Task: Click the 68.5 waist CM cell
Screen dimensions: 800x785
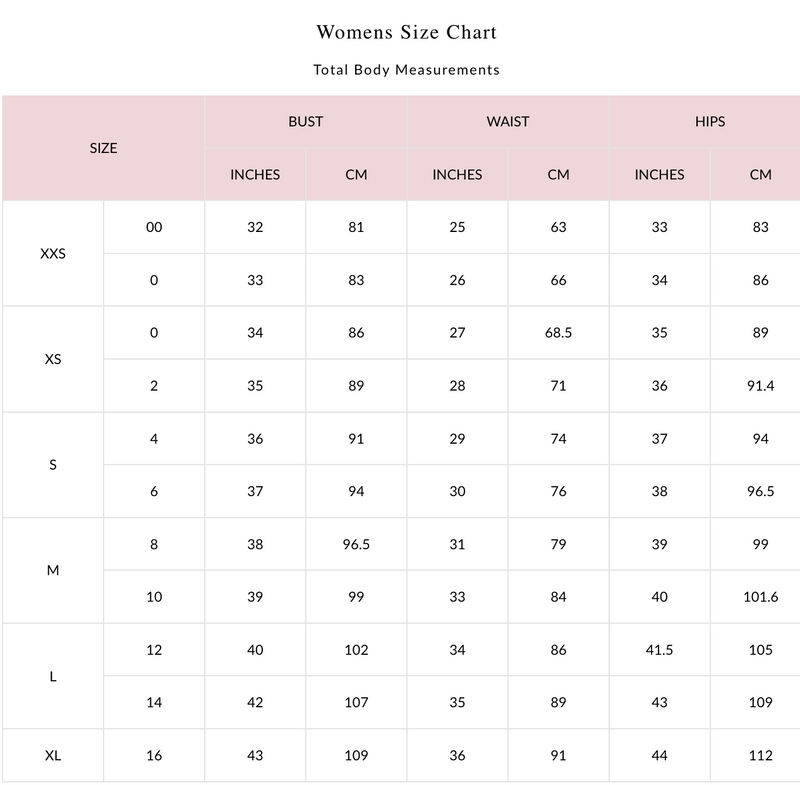Action: pyautogui.click(x=558, y=333)
